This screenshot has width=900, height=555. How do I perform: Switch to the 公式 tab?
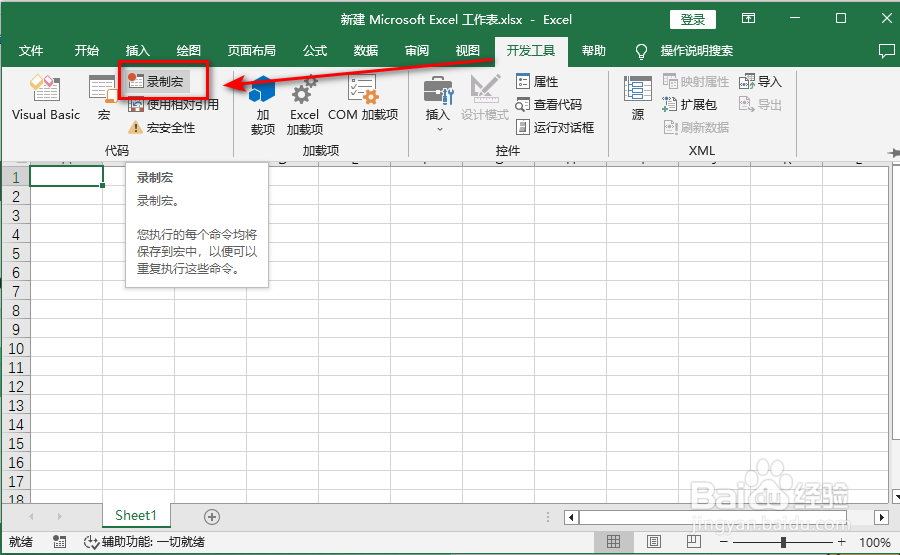[315, 51]
